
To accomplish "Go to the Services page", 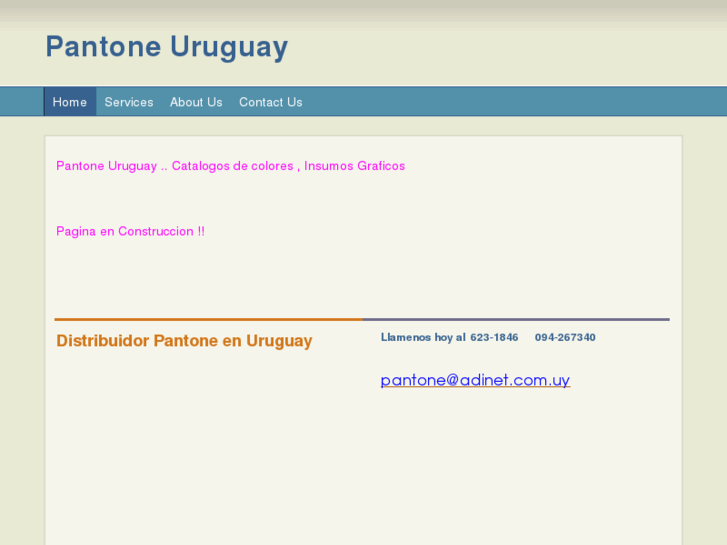I will click(x=129, y=102).
